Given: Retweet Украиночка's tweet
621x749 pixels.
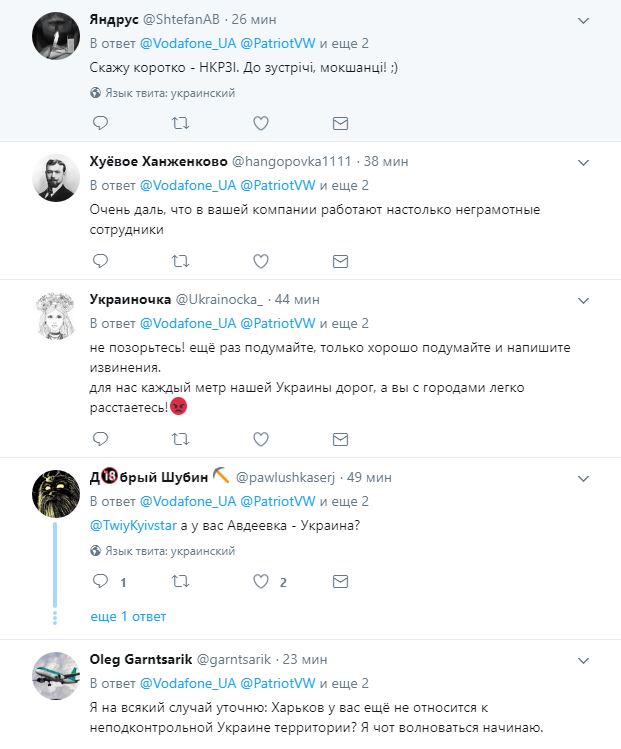Looking at the screenshot, I should (180, 438).
